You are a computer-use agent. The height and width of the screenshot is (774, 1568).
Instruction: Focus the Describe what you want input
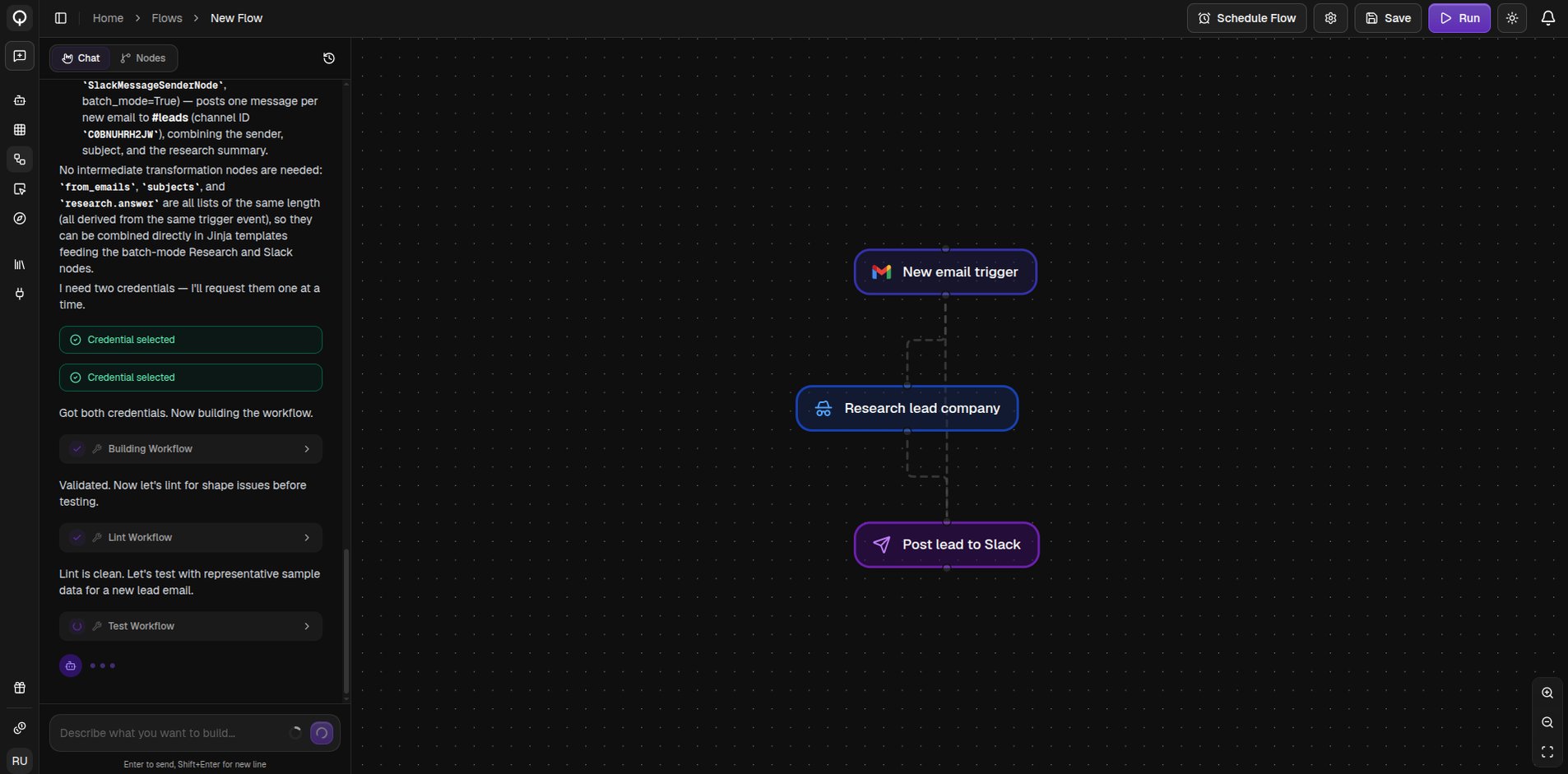click(x=173, y=733)
